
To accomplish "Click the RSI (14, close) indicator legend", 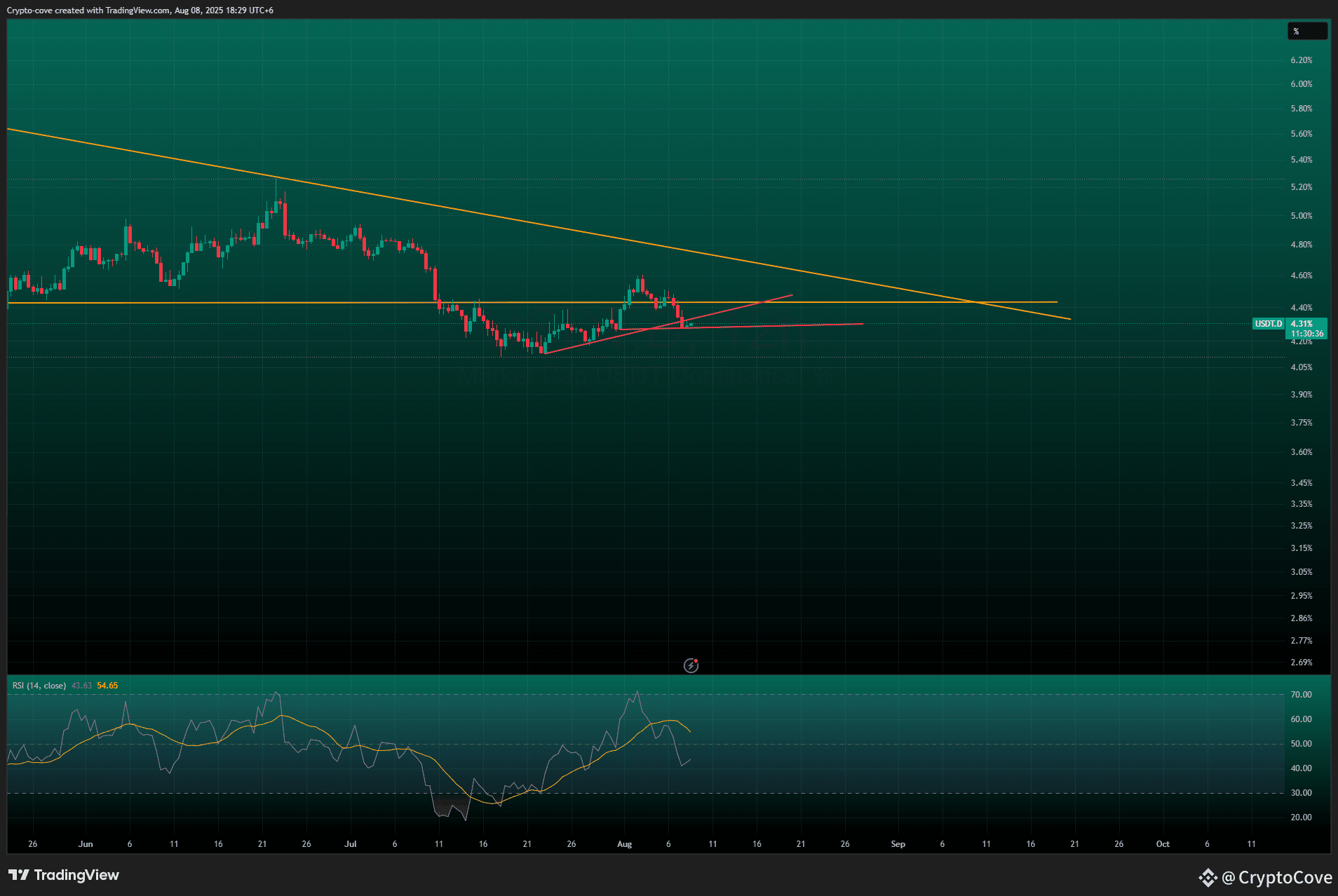I will (39, 686).
